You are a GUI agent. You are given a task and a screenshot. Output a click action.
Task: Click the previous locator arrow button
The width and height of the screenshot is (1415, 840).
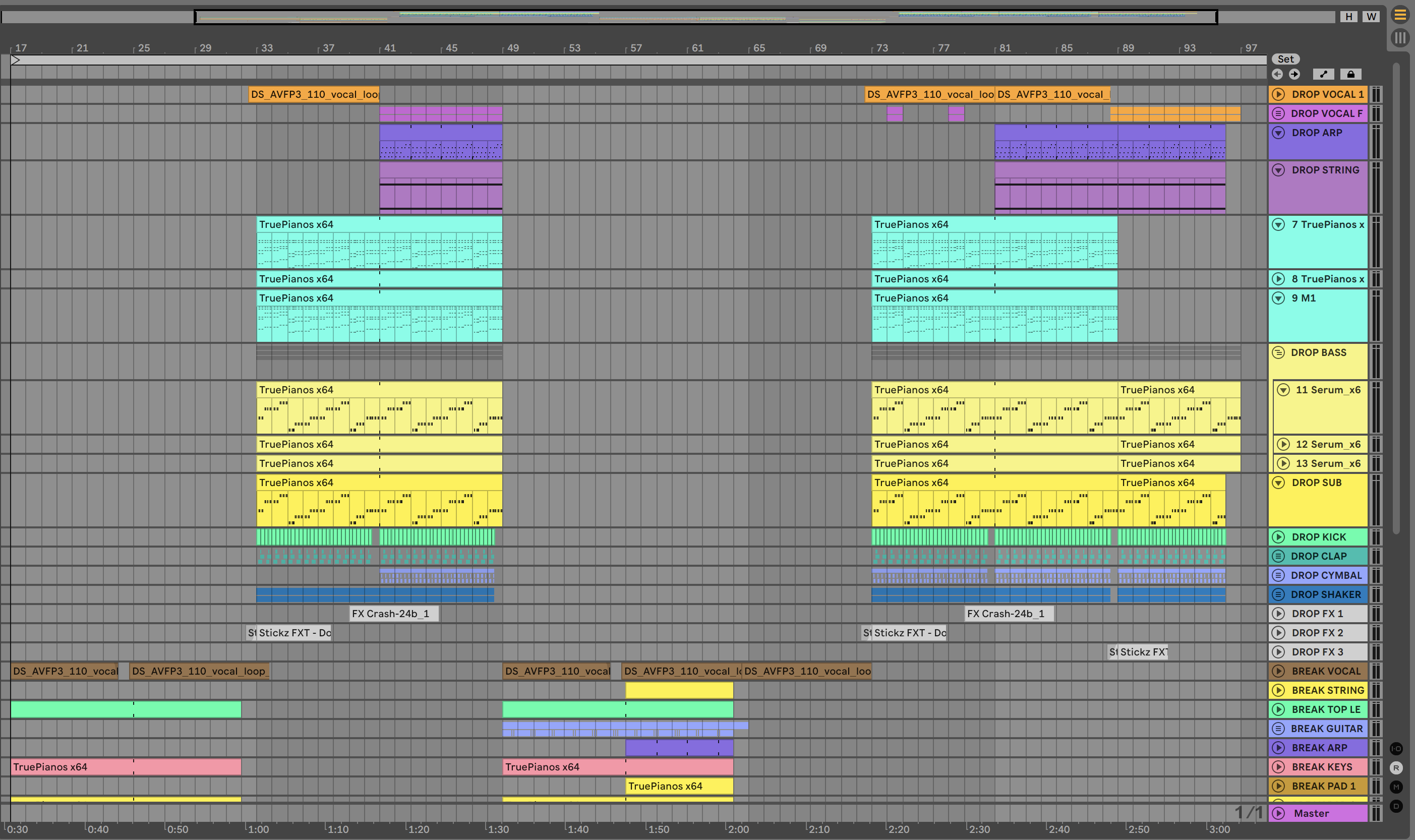pos(1277,74)
